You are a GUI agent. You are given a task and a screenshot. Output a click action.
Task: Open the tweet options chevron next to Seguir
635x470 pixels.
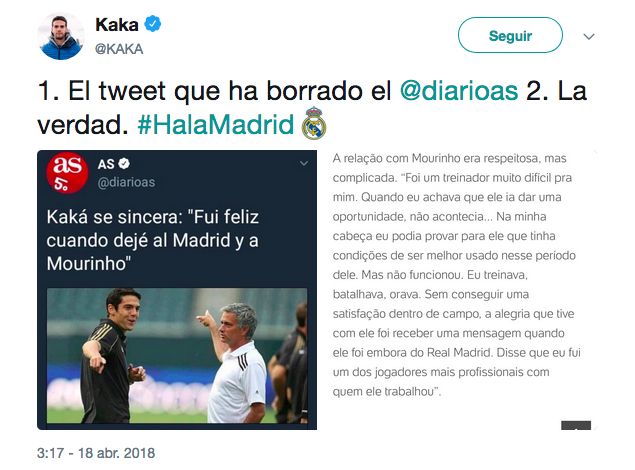tap(588, 36)
